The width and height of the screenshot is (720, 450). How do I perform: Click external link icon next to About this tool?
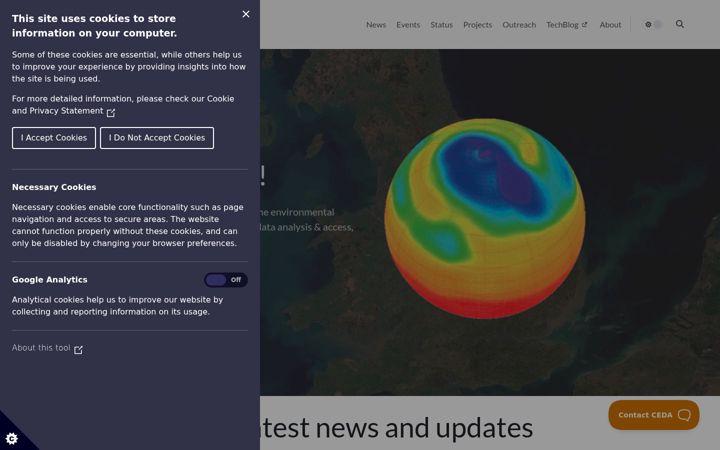[x=79, y=349]
